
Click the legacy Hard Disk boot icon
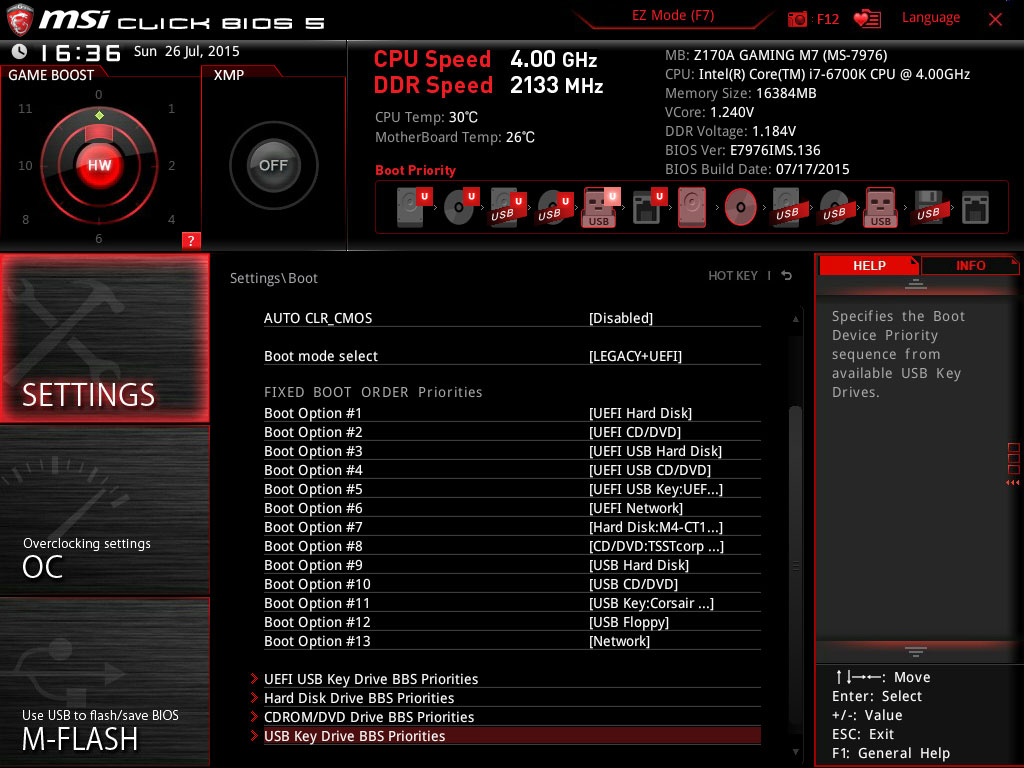pyautogui.click(x=692, y=207)
